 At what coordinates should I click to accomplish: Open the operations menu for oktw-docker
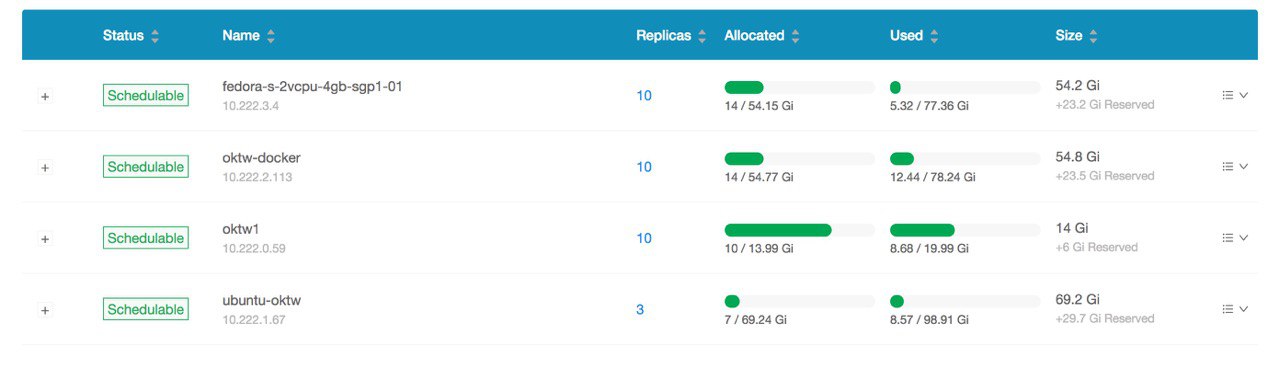pos(1235,167)
